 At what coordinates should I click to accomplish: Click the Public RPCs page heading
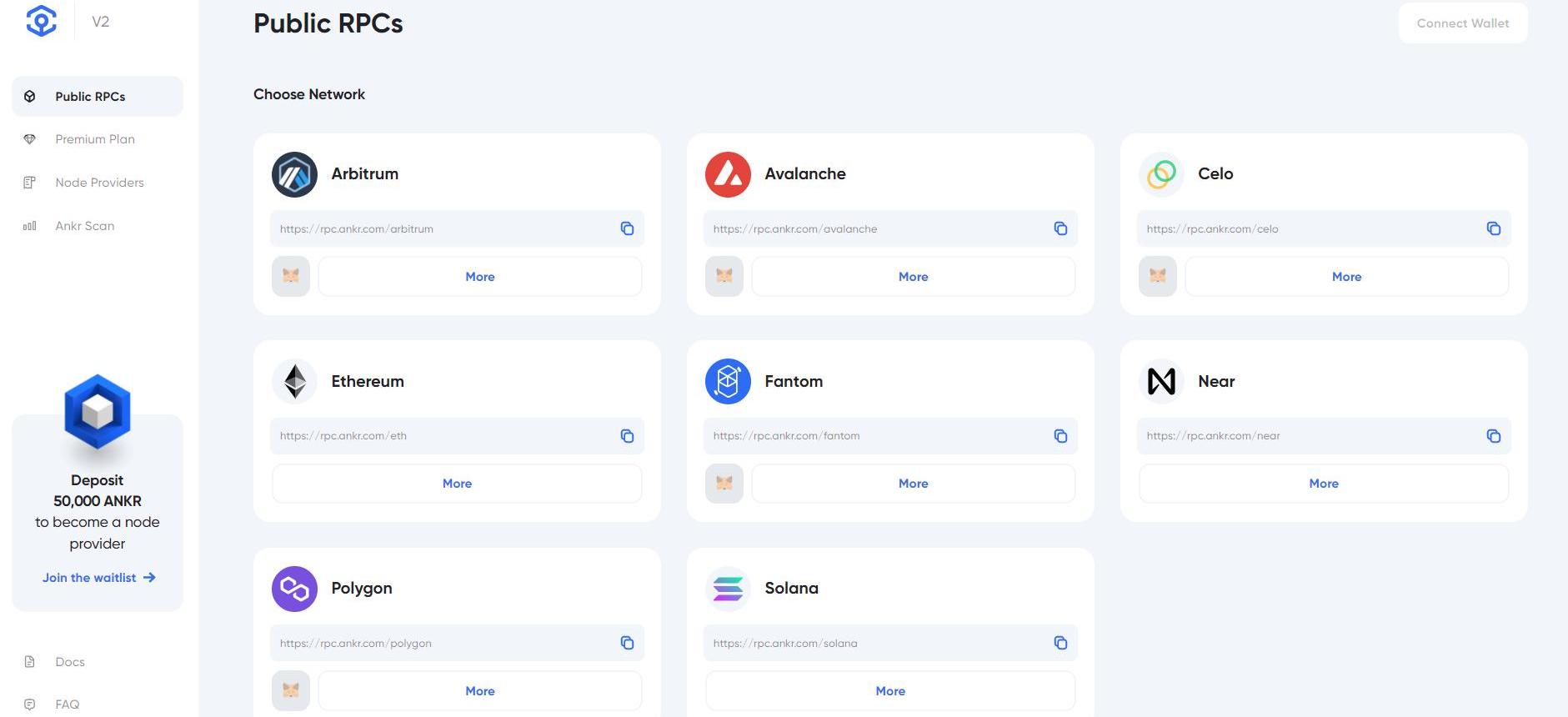(x=328, y=23)
